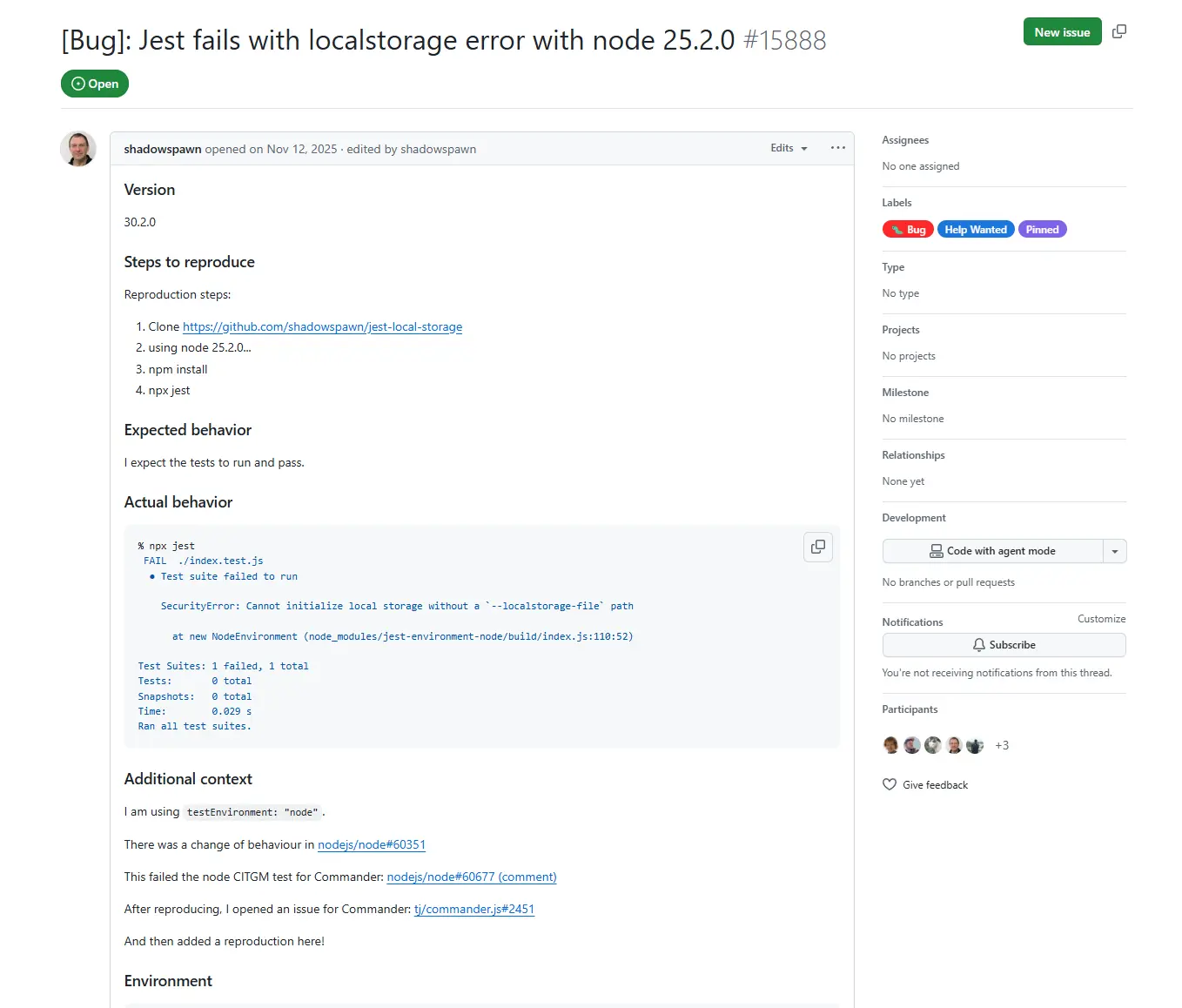The height and width of the screenshot is (1008, 1182).
Task: Click the New issue button
Action: [1062, 30]
